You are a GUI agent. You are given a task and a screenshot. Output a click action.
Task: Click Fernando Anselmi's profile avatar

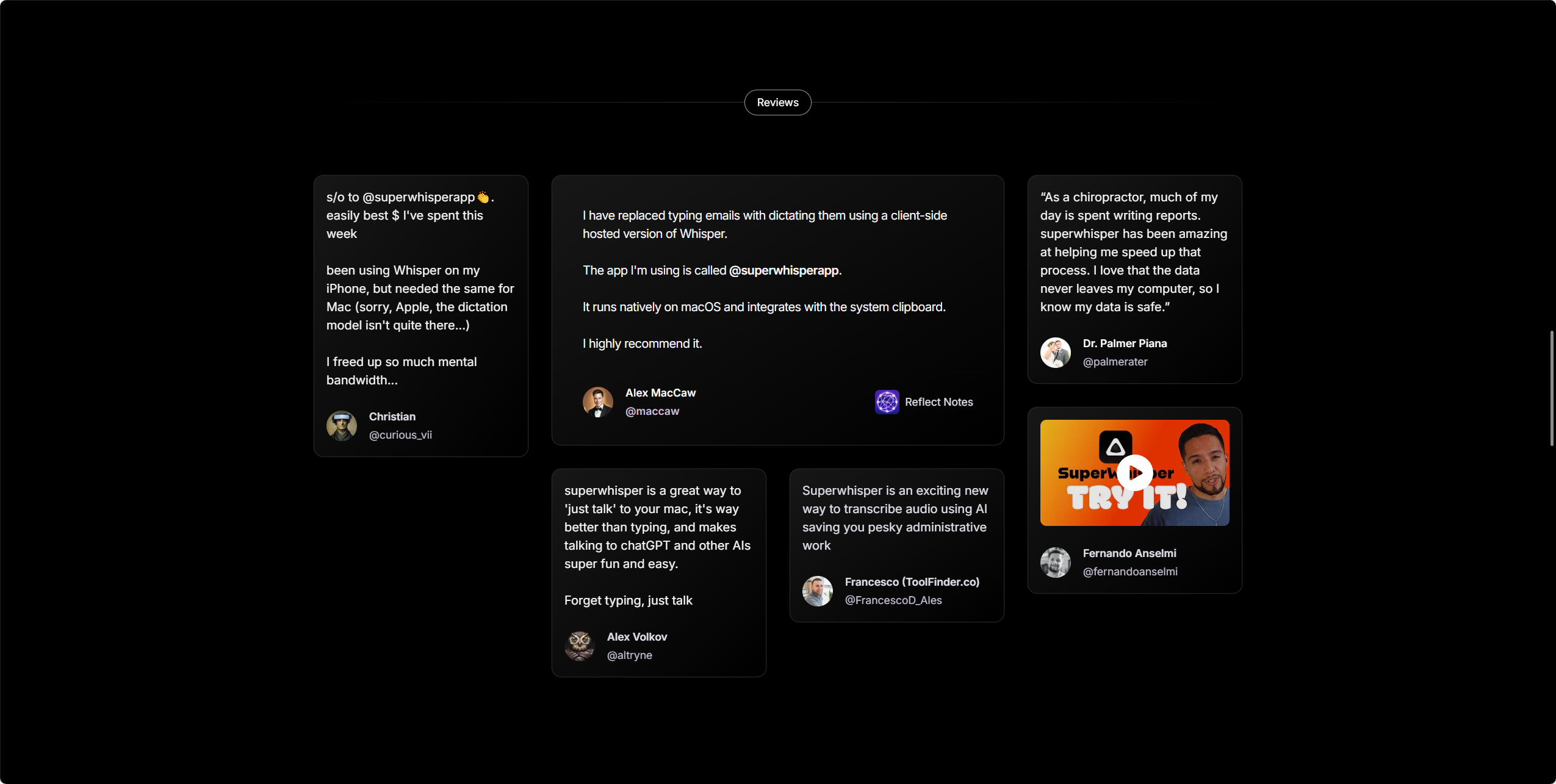click(1056, 563)
